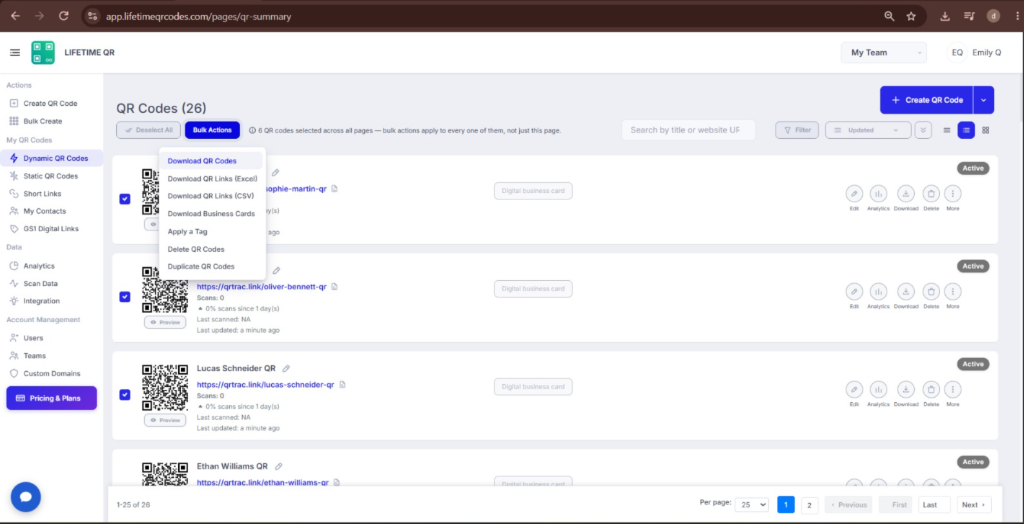The image size is (1024, 524).
Task: Switch to compact list view icon
Action: pos(946,130)
